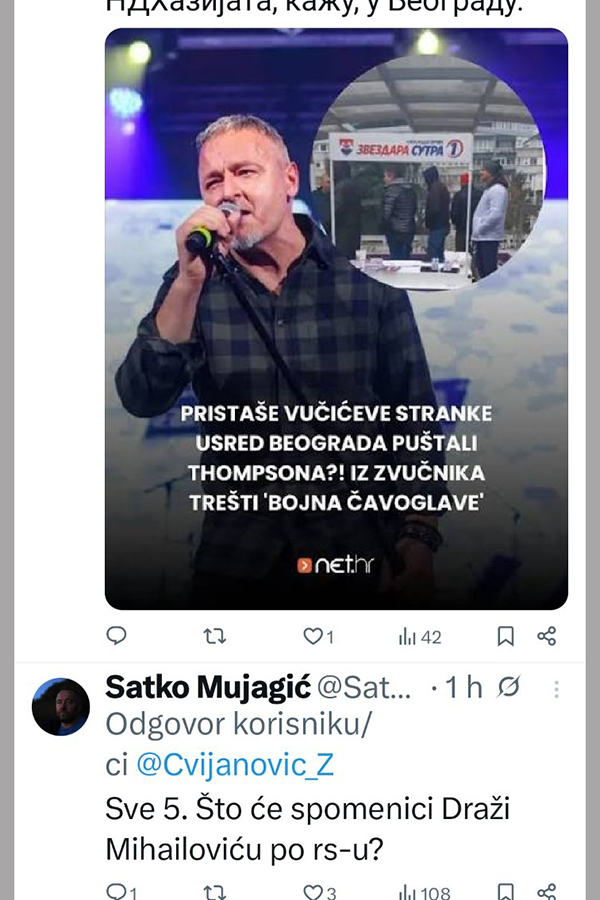Image resolution: width=600 pixels, height=900 pixels.
Task: Open Satko Mujagić's profile avatar
Action: coord(60,706)
